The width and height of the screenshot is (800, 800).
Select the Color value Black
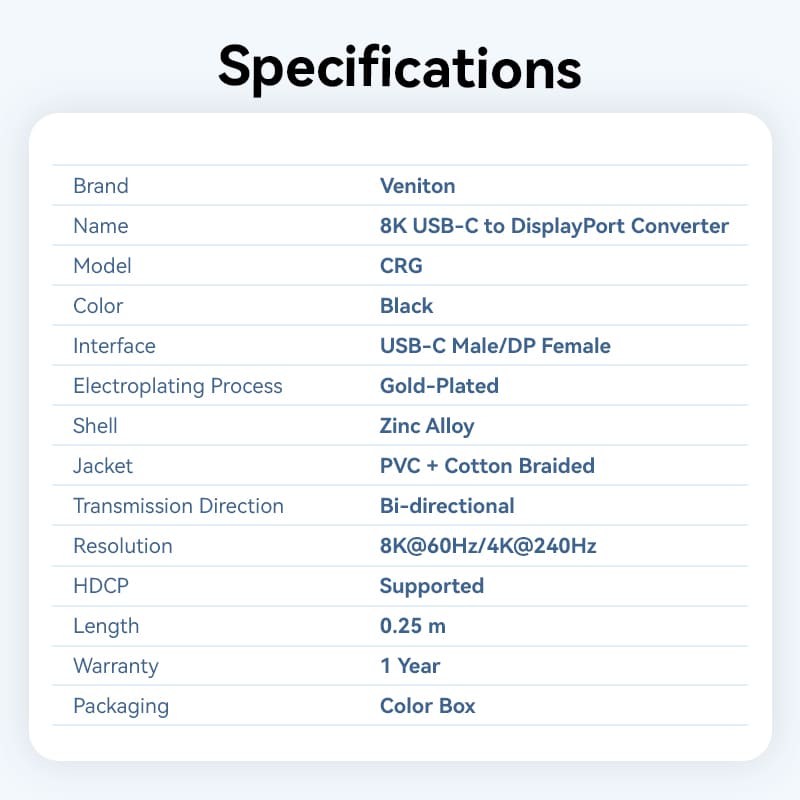(406, 306)
